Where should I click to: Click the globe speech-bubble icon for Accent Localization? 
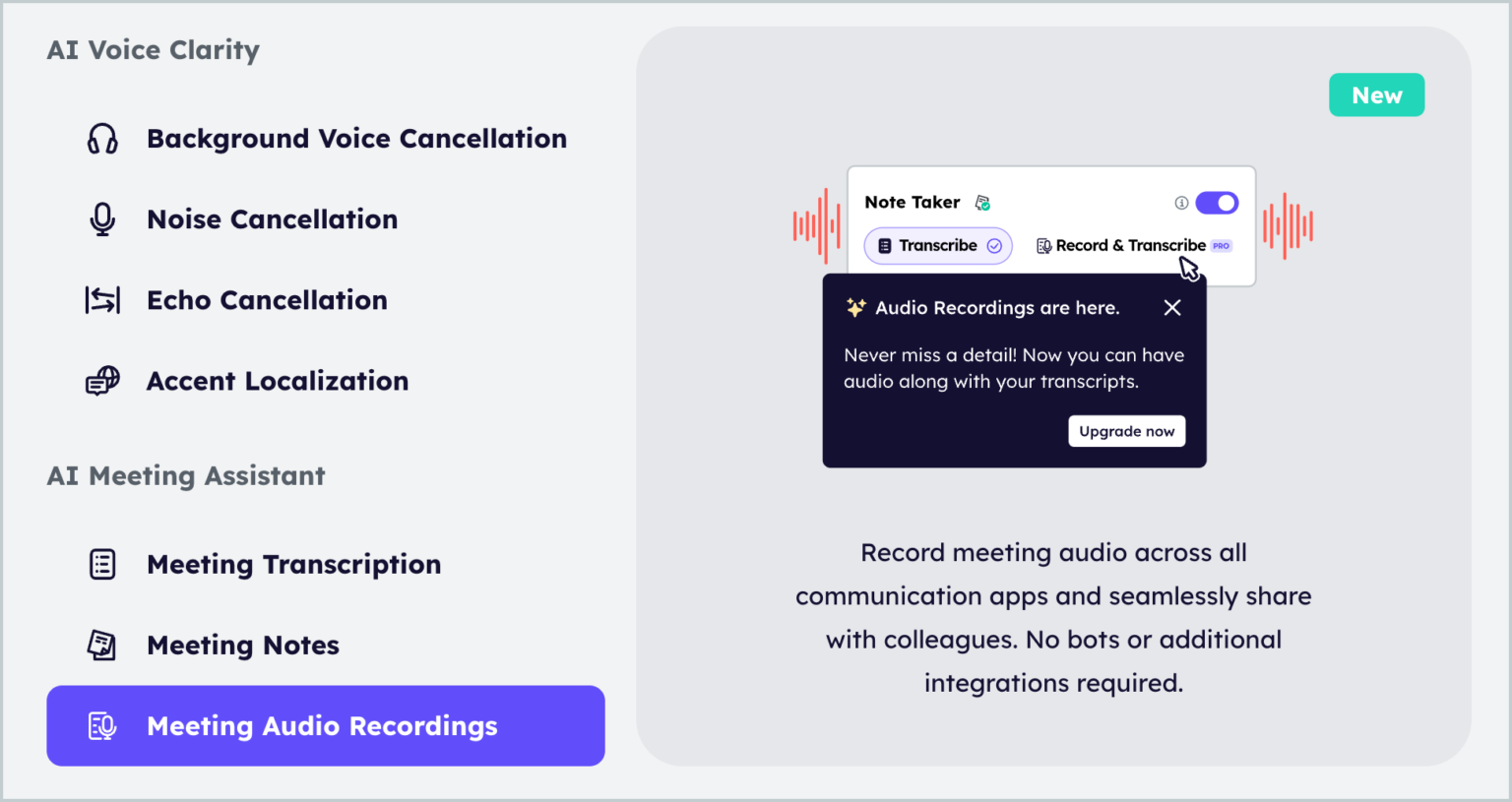pos(101,381)
